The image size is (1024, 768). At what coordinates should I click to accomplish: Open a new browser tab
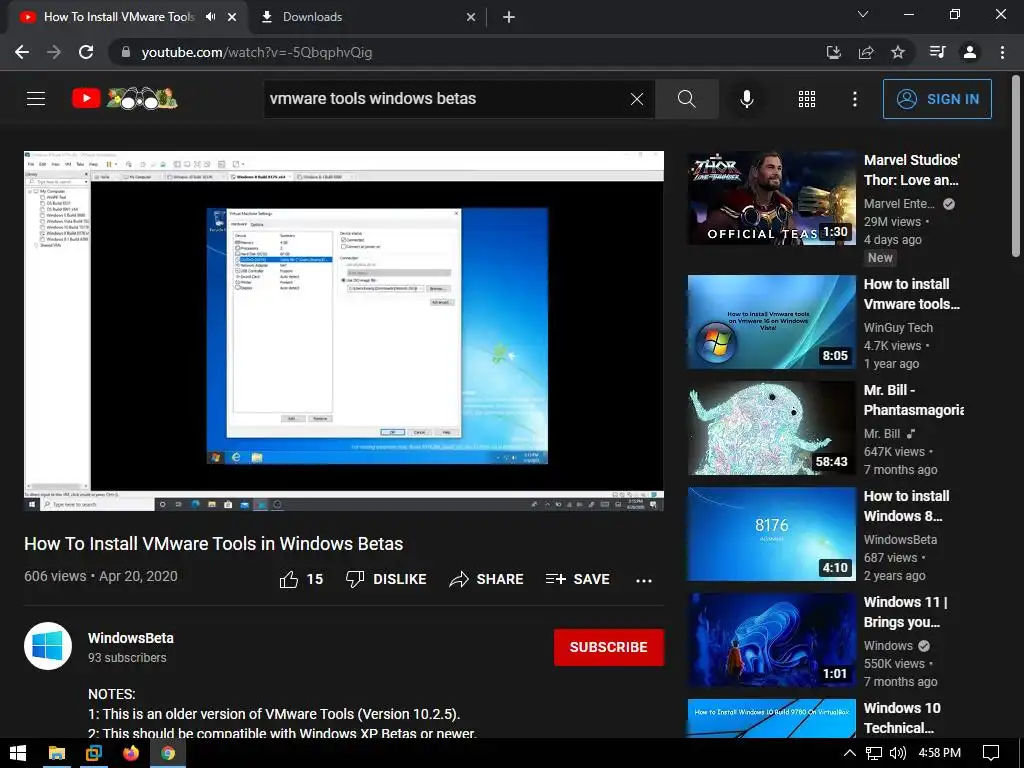(509, 17)
